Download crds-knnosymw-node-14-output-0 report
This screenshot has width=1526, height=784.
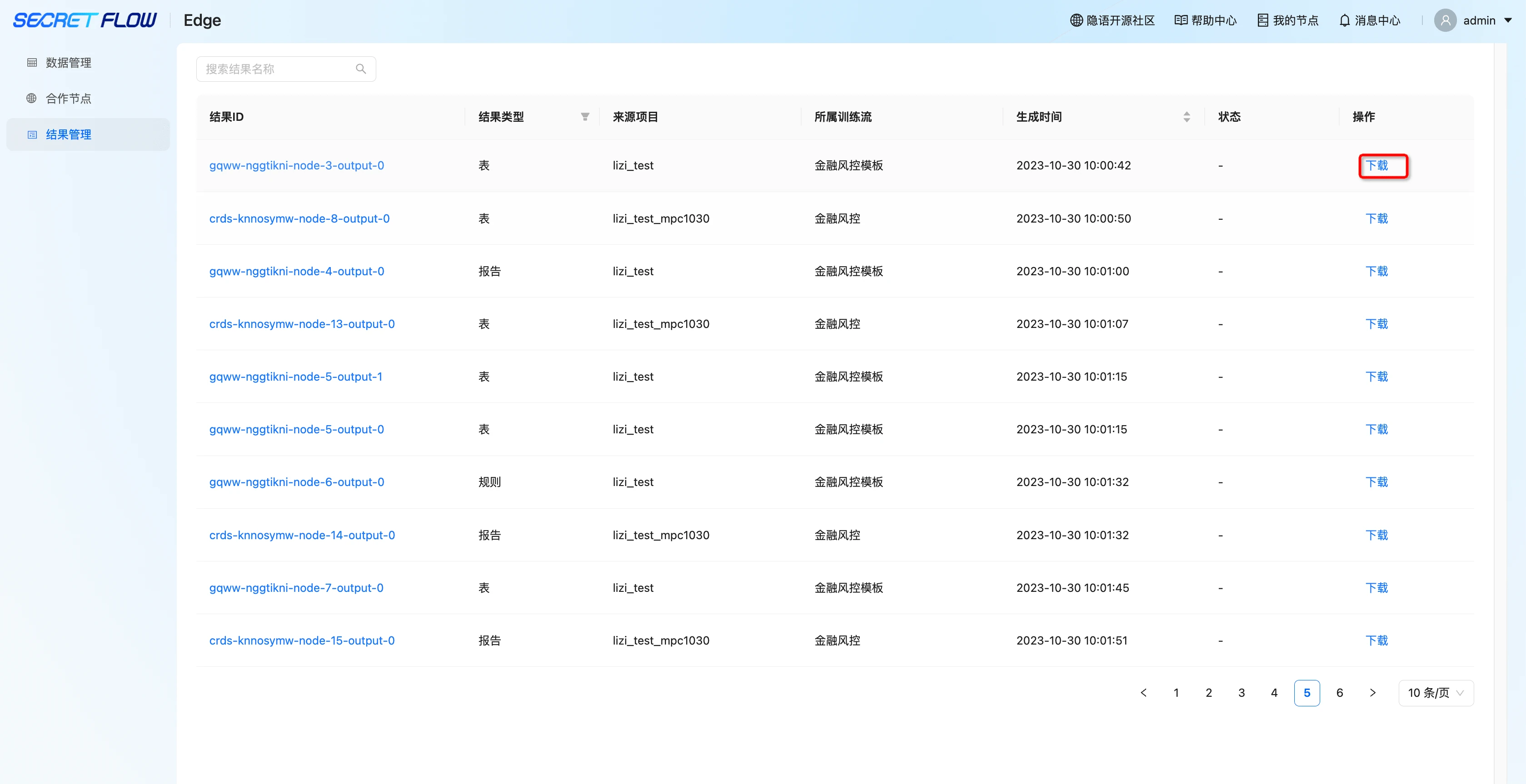point(1377,535)
